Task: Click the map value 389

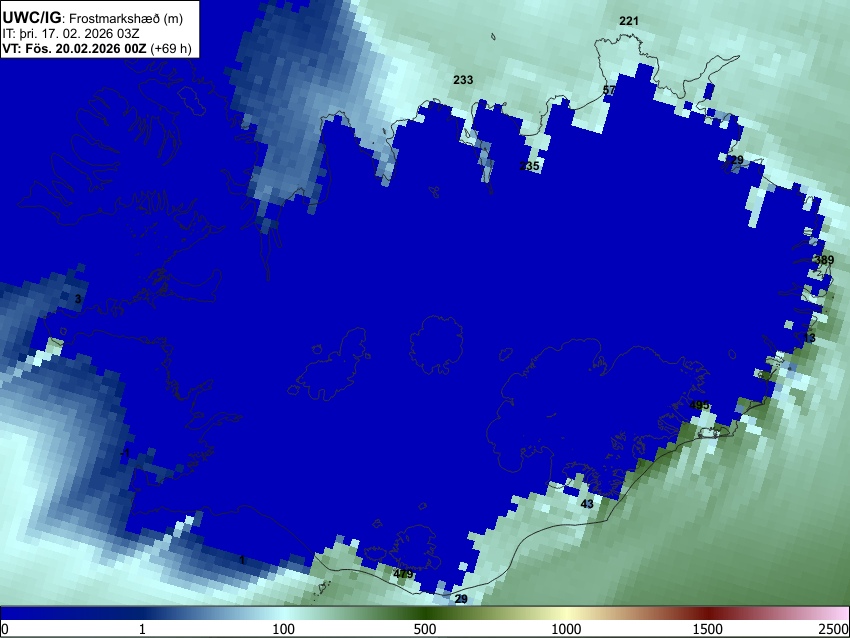Action: (x=824, y=260)
